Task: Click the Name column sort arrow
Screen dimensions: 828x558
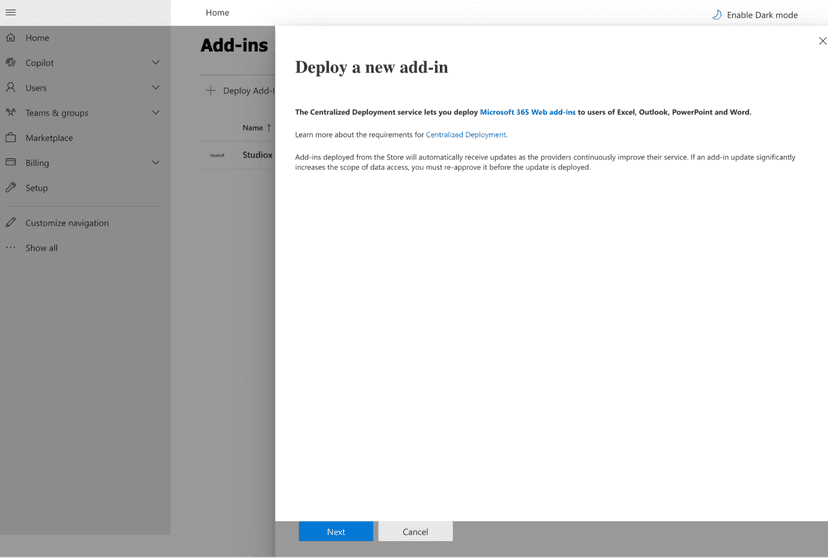Action: 269,127
